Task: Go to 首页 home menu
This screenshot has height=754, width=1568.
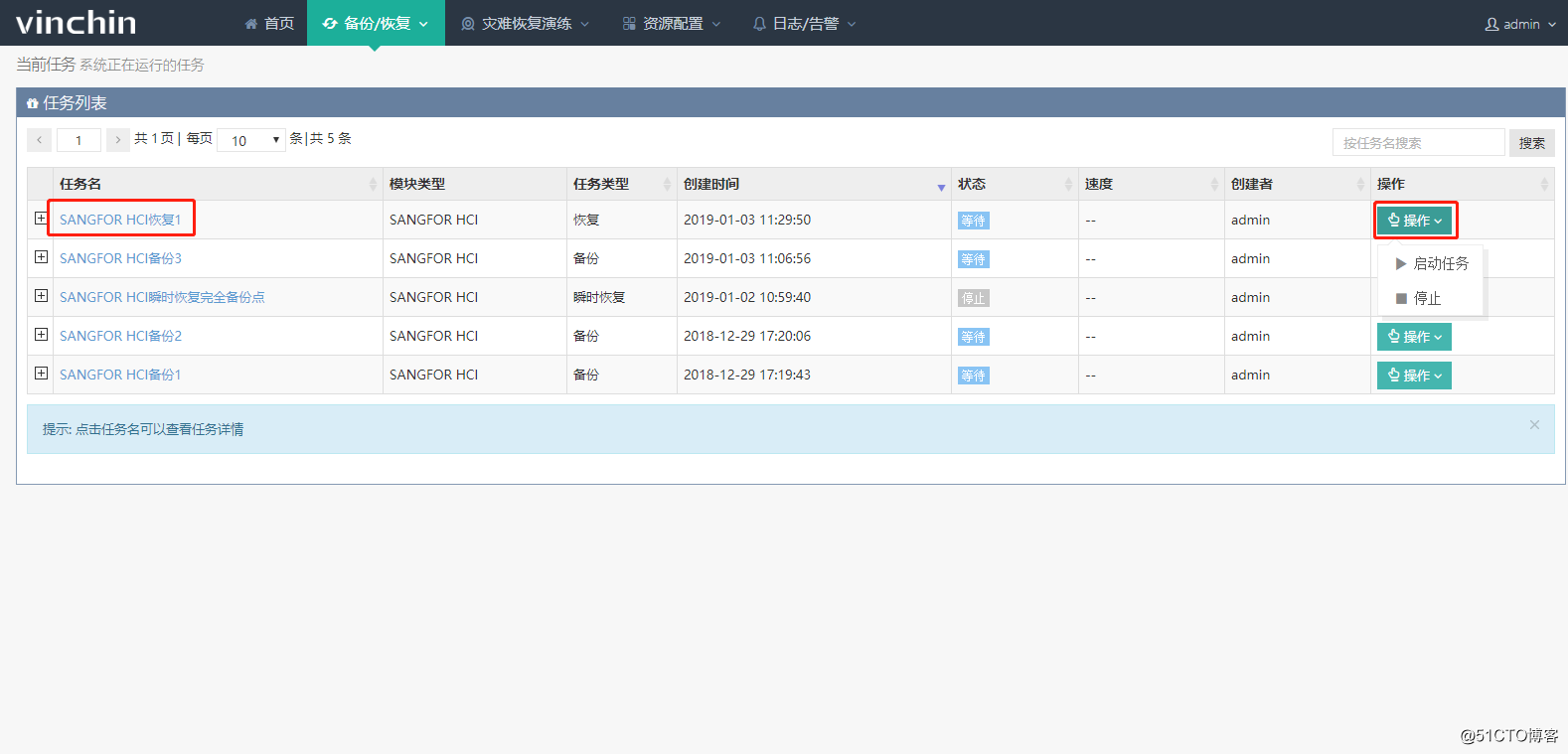Action: pos(269,23)
